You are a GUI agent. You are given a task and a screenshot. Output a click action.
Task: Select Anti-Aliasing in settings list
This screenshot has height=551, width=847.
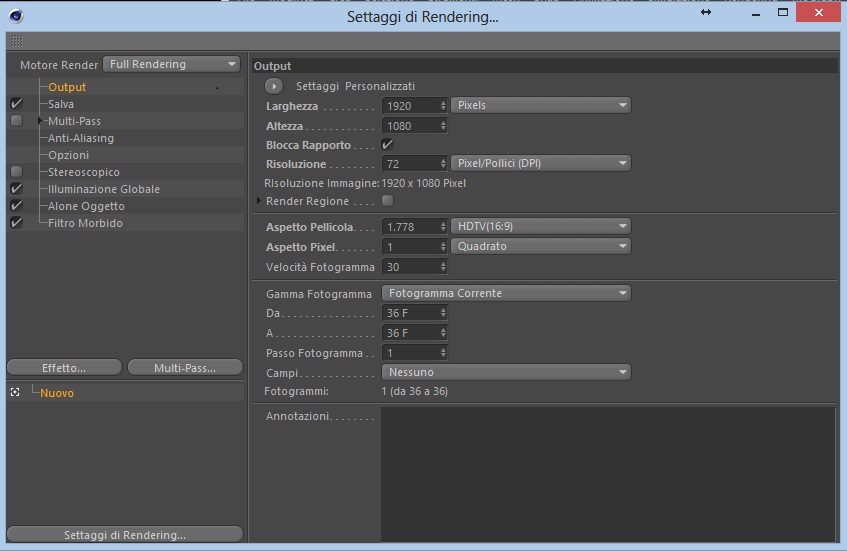click(81, 138)
